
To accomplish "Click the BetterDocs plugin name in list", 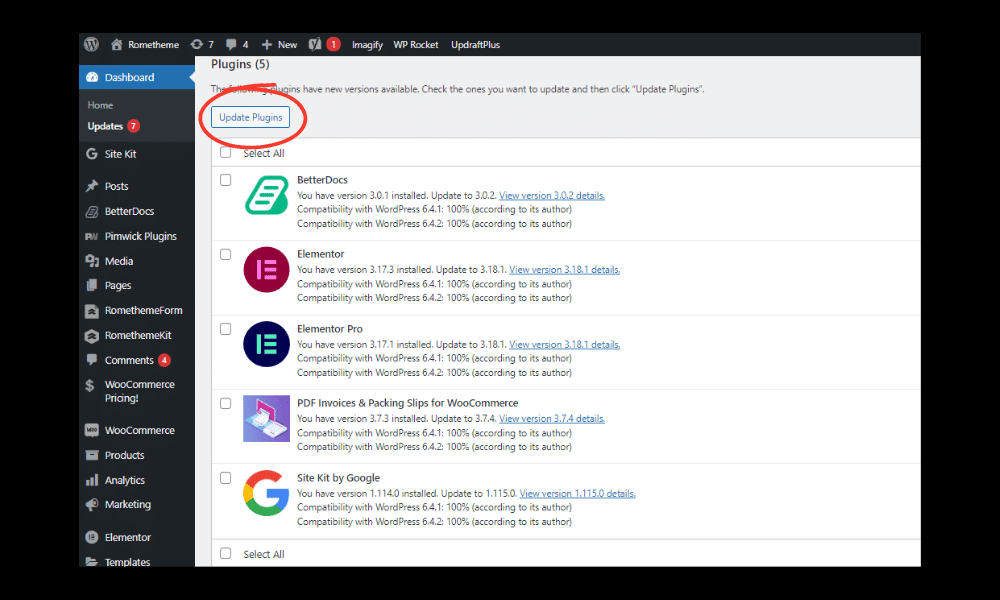I will click(x=322, y=180).
